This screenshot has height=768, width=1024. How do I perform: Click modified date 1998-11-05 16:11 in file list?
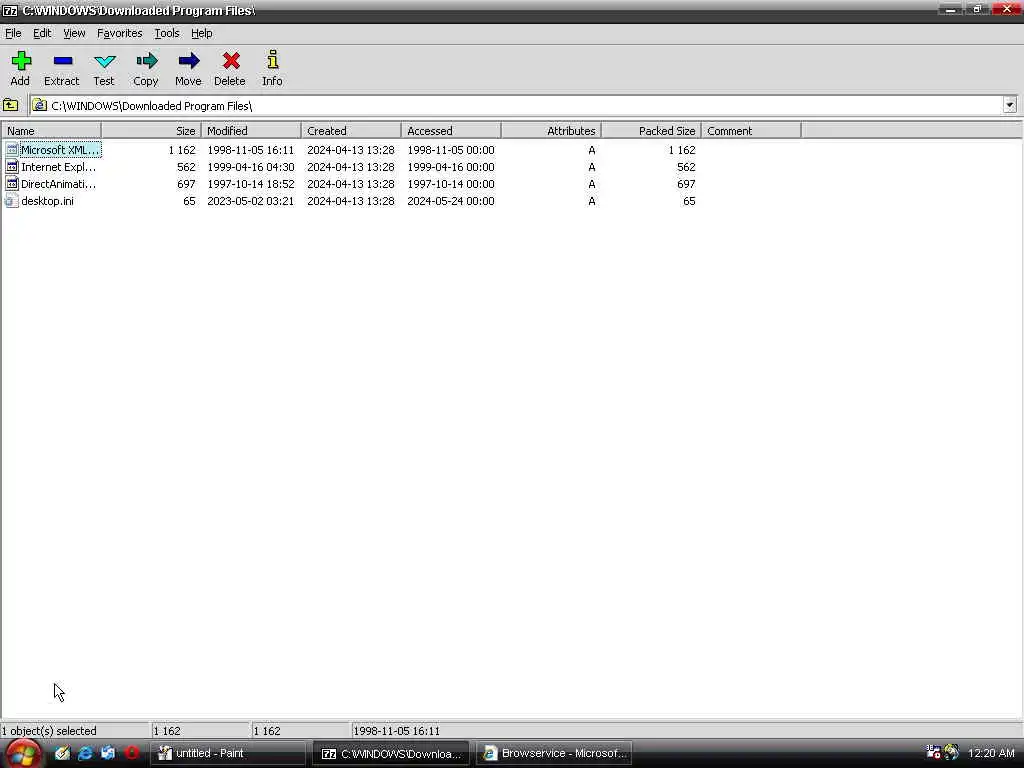coord(251,150)
